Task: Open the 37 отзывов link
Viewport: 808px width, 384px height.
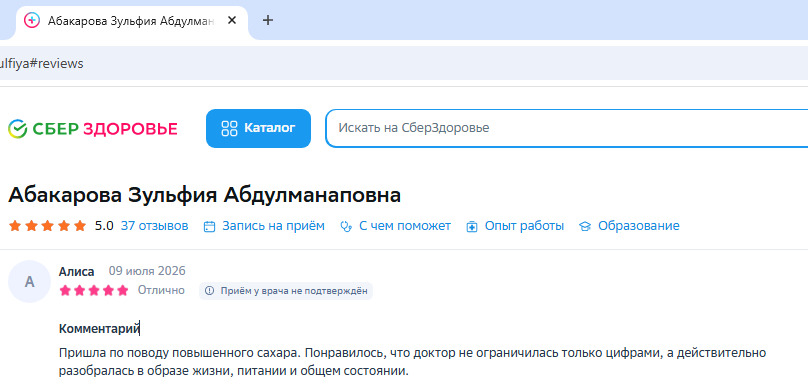Action: click(155, 226)
